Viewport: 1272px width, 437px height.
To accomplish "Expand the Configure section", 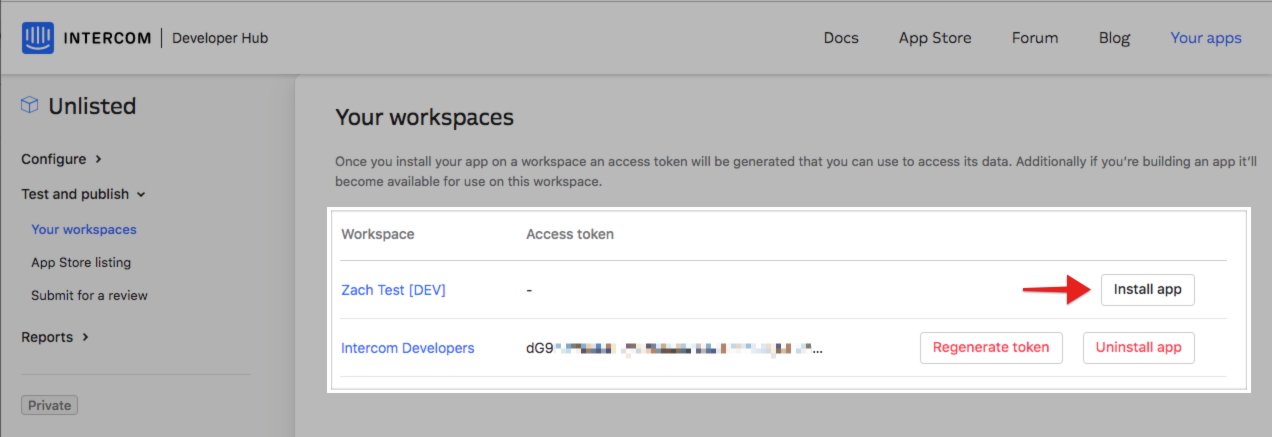I will point(62,159).
